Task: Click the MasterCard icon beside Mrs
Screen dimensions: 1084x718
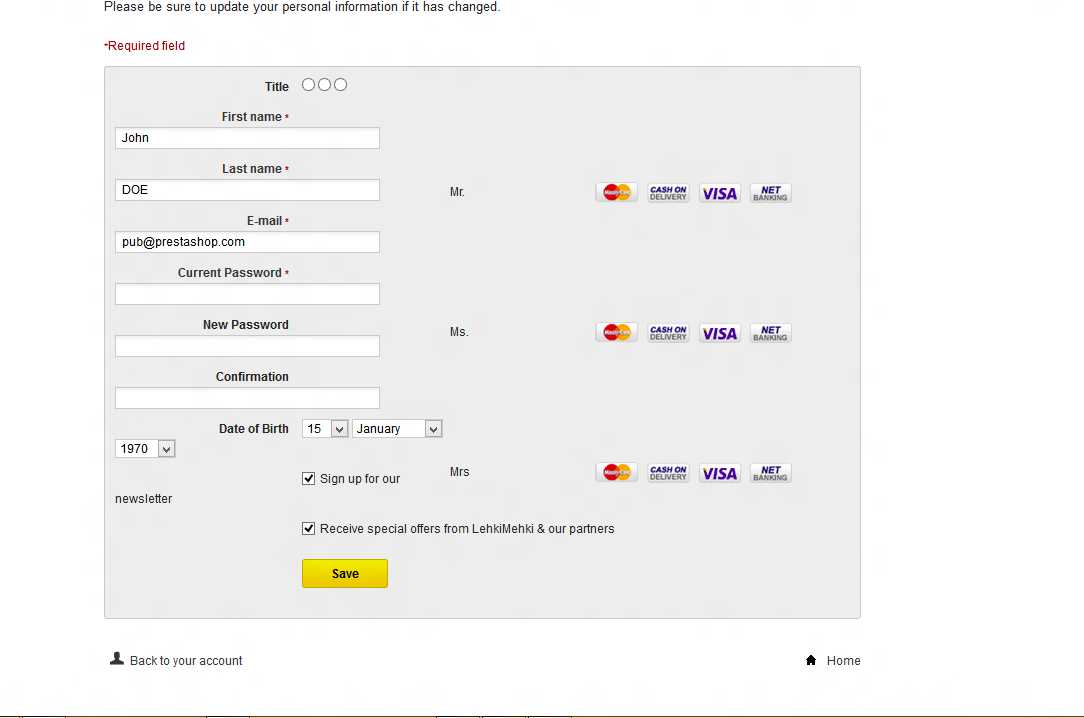Action: [616, 472]
